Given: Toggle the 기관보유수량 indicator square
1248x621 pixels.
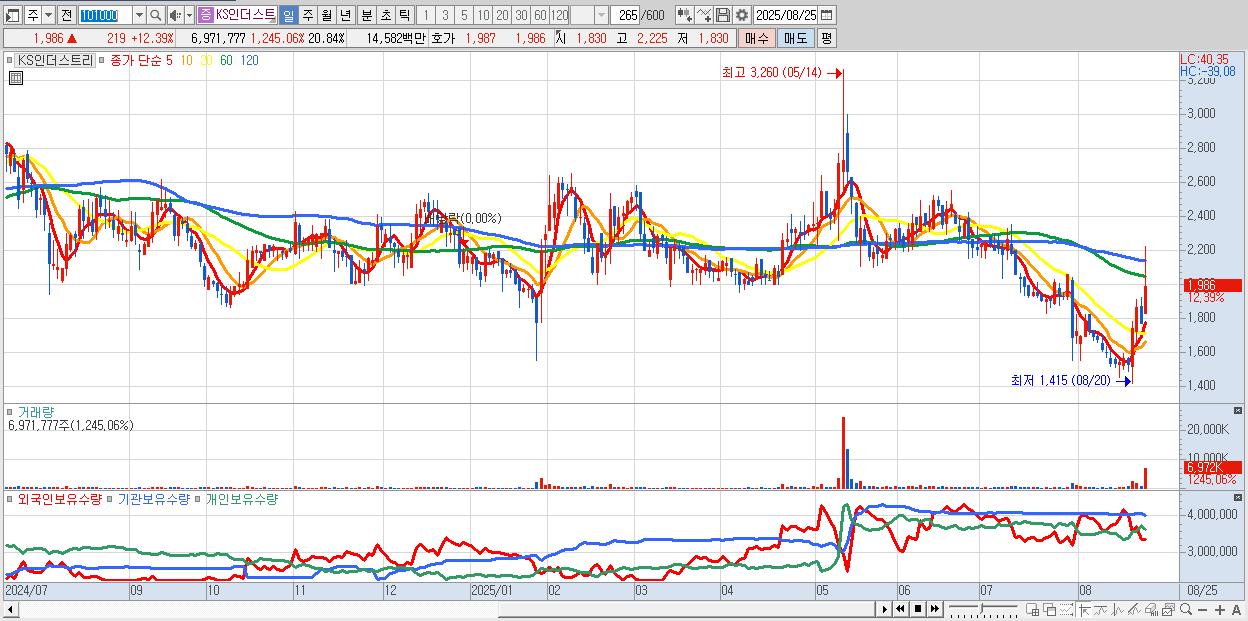Looking at the screenshot, I should [111, 499].
